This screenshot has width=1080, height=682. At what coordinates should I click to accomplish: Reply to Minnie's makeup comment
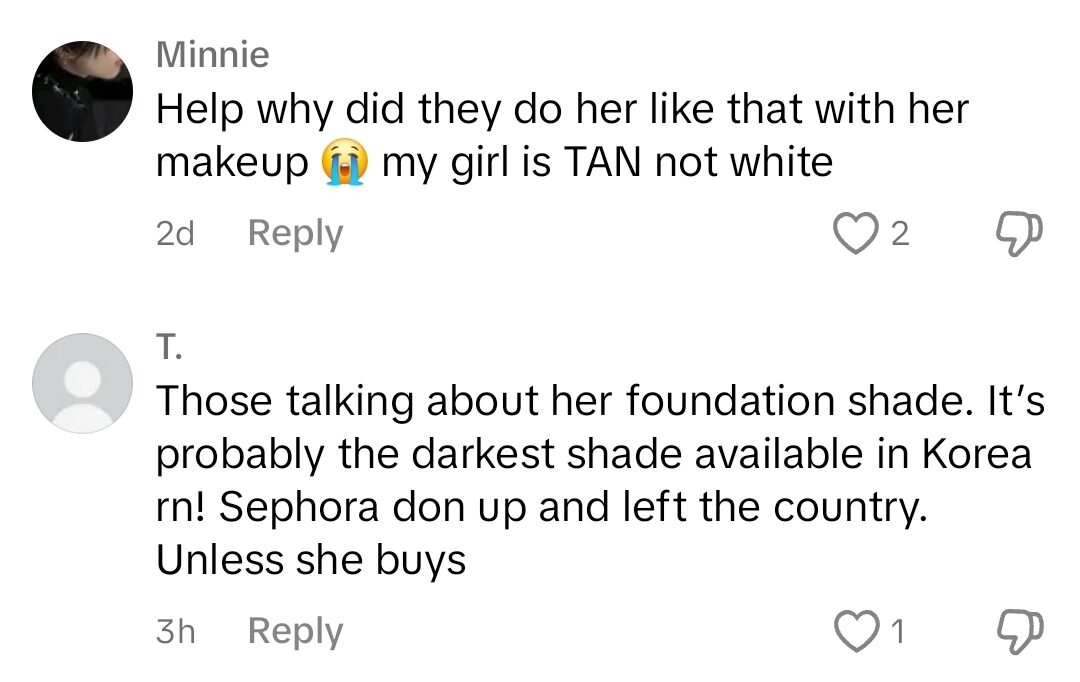pos(295,234)
